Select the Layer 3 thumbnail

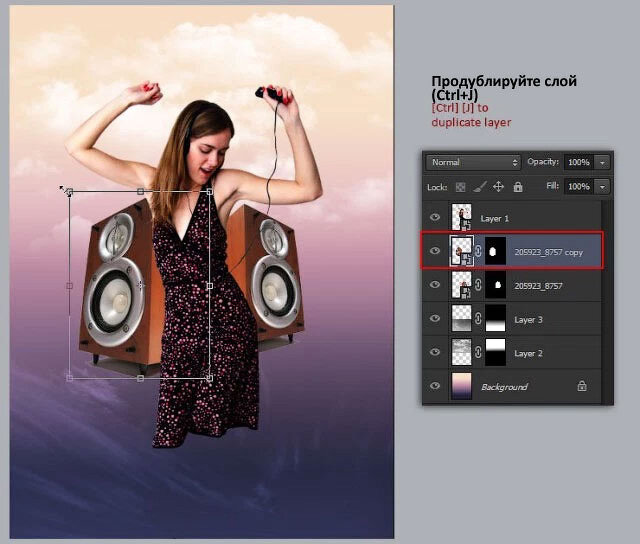pos(462,318)
